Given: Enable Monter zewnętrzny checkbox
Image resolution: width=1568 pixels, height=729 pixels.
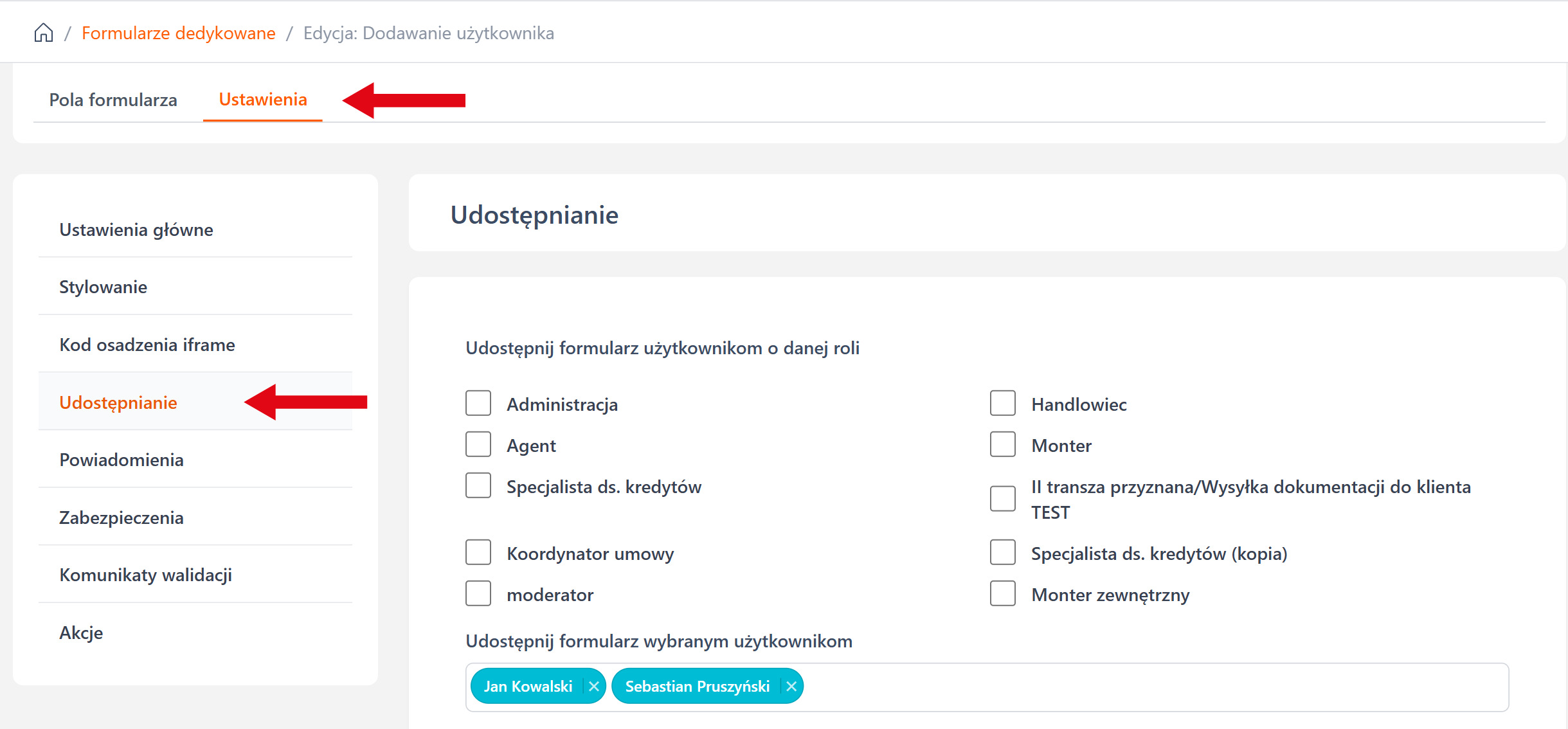Looking at the screenshot, I should (x=1003, y=594).
